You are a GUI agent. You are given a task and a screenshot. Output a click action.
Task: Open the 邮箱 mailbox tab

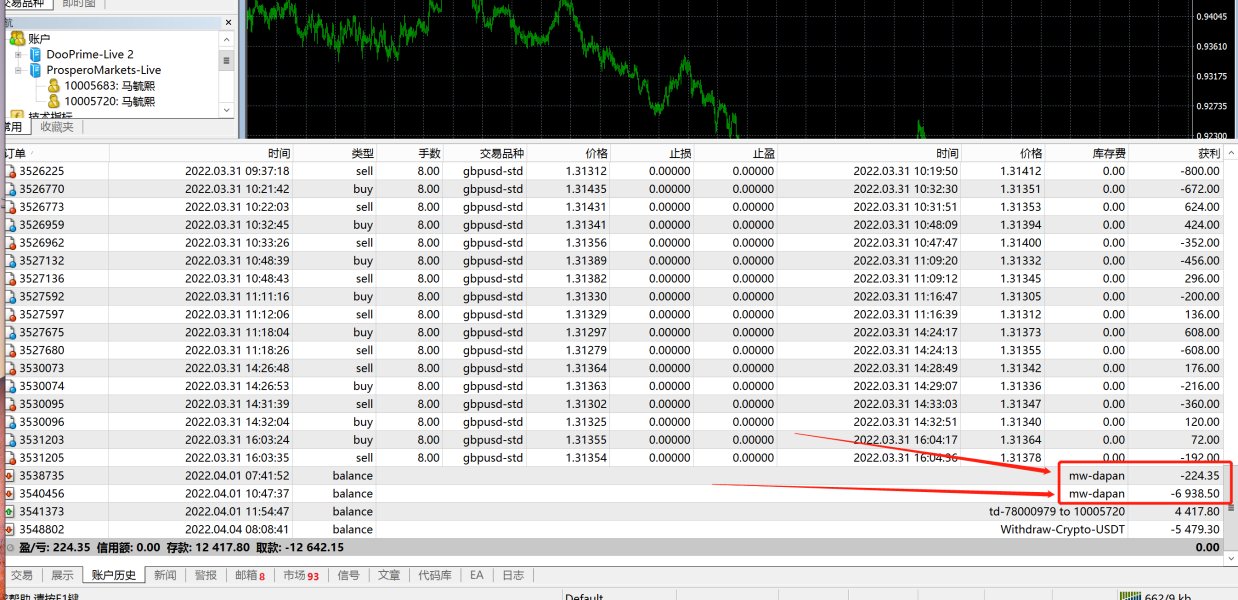[250, 575]
